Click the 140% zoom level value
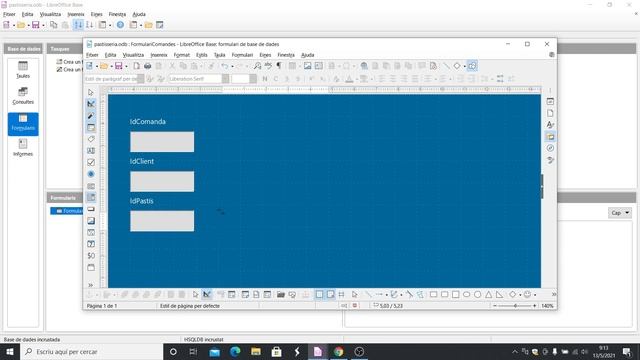640x360 pixels. 547,306
